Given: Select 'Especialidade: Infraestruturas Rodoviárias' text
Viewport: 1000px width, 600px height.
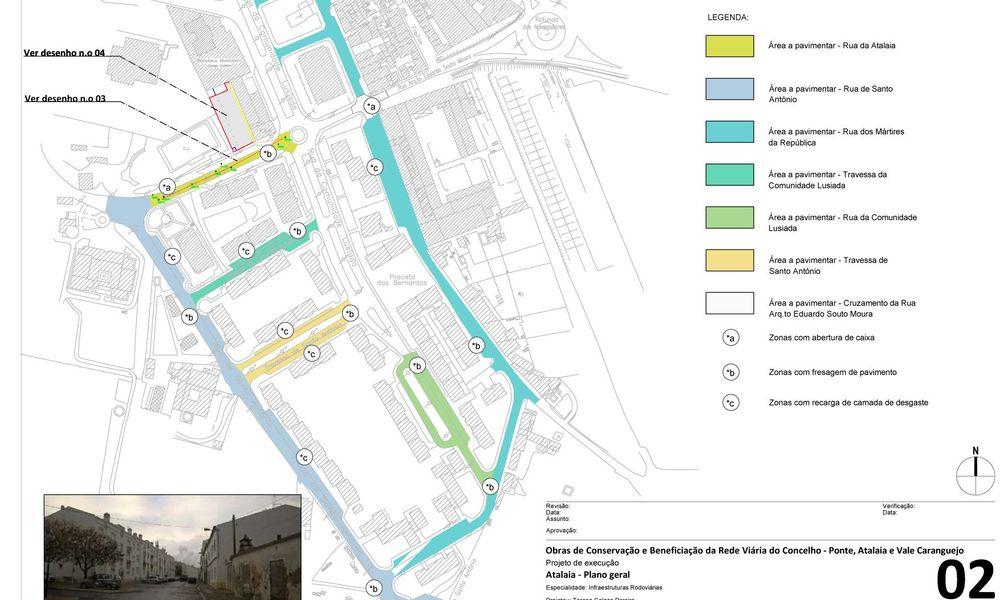Looking at the screenshot, I should pos(603,588).
